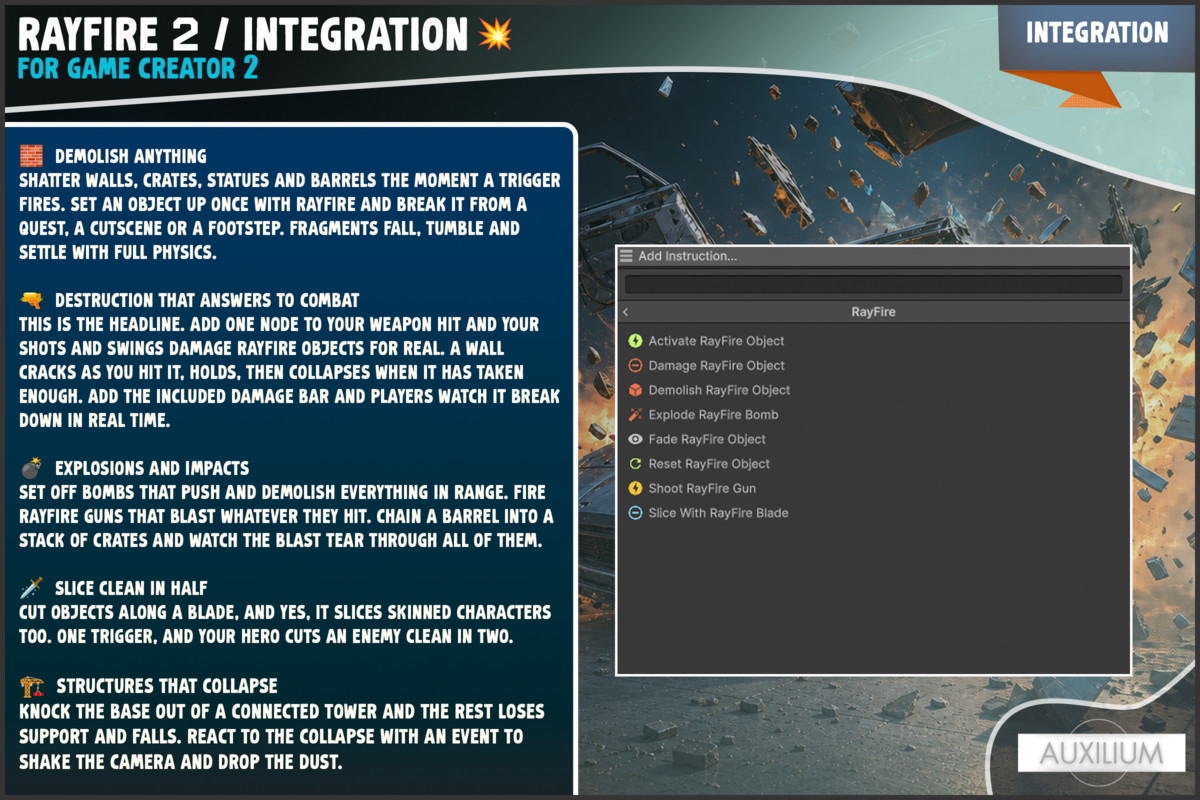Click the Demolish RayFire Object cube icon
1200x800 pixels.
pos(635,390)
